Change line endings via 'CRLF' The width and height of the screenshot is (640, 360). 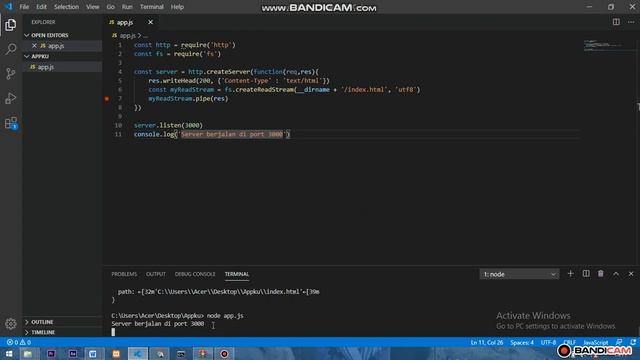point(570,342)
